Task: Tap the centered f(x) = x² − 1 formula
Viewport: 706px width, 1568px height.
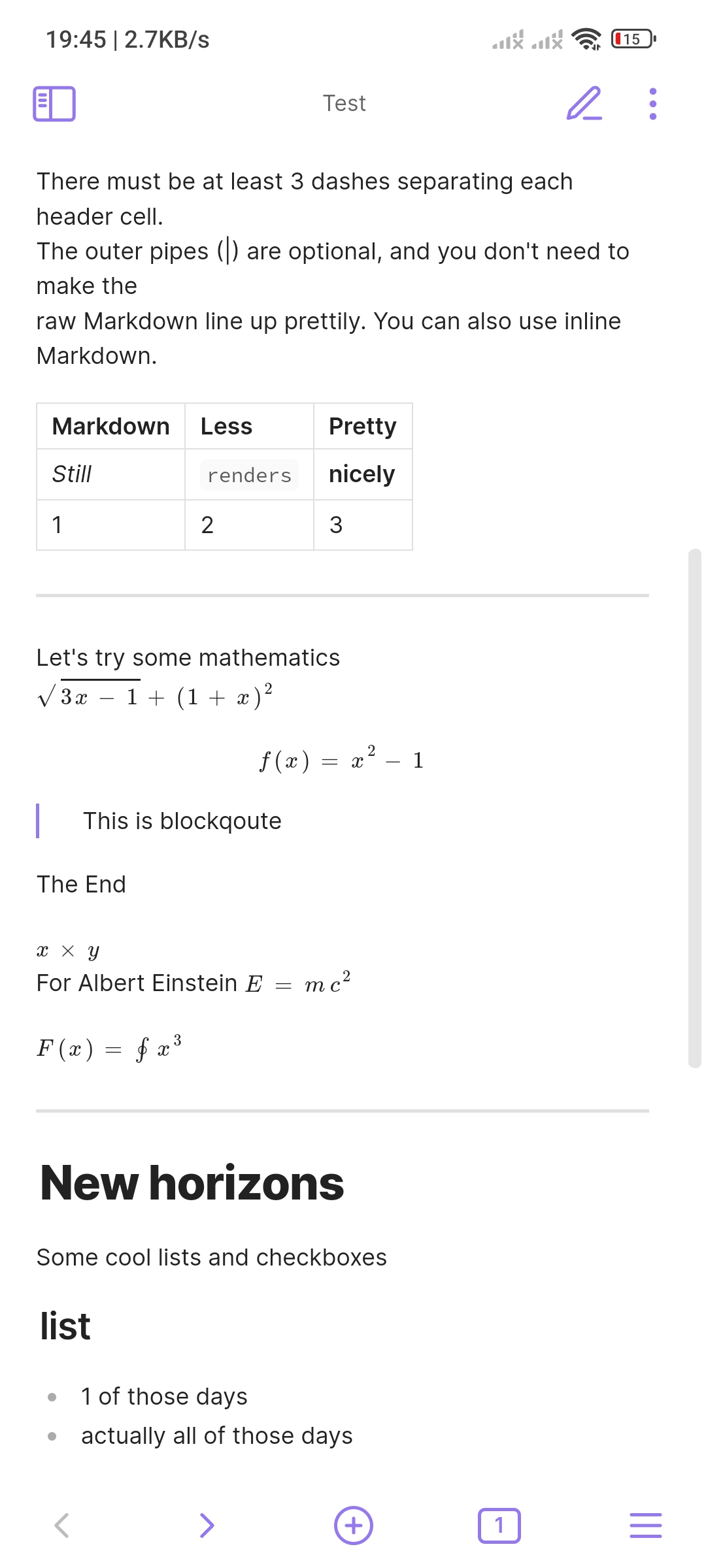Action: tap(342, 760)
